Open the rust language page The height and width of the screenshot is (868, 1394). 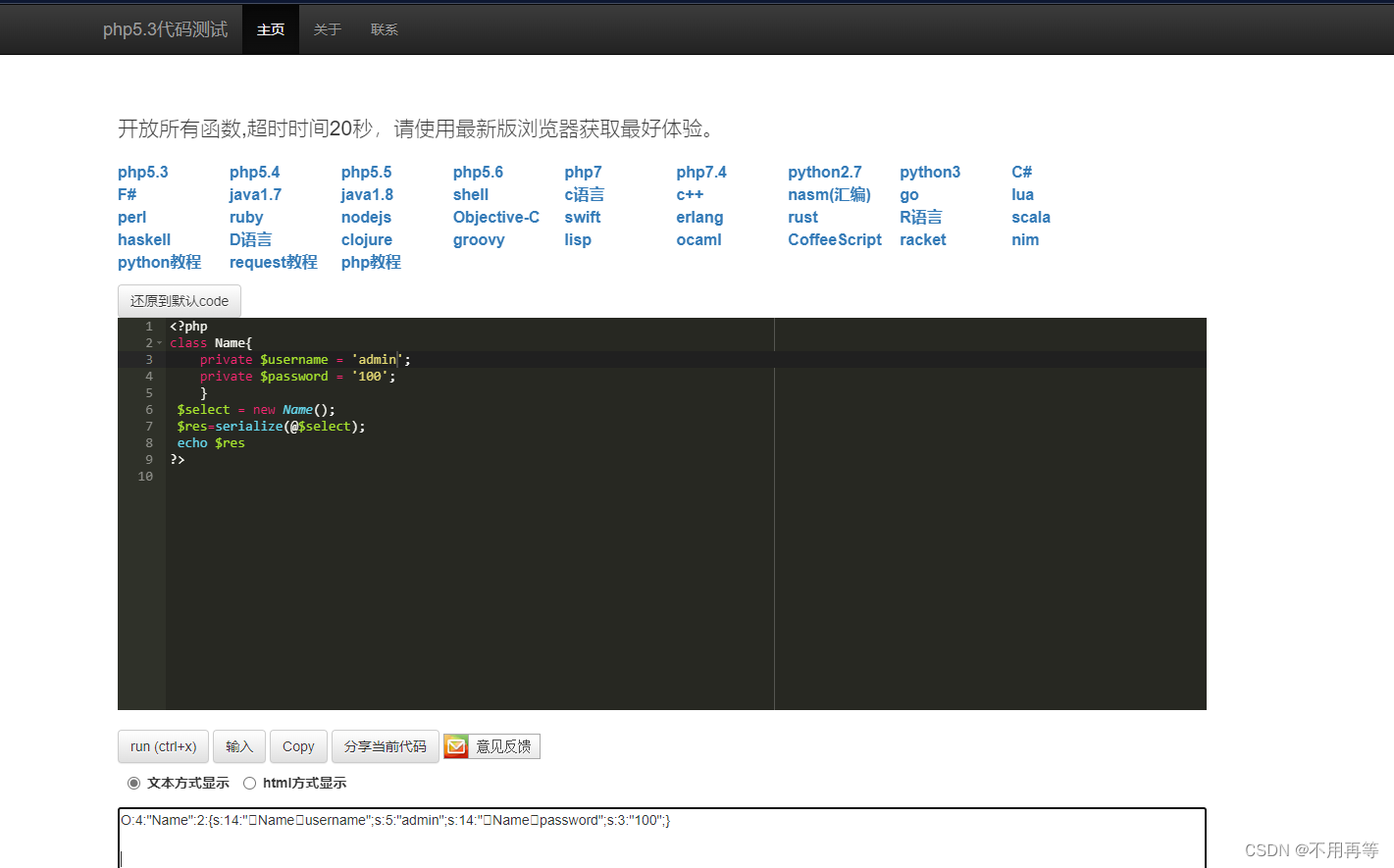tap(802, 217)
